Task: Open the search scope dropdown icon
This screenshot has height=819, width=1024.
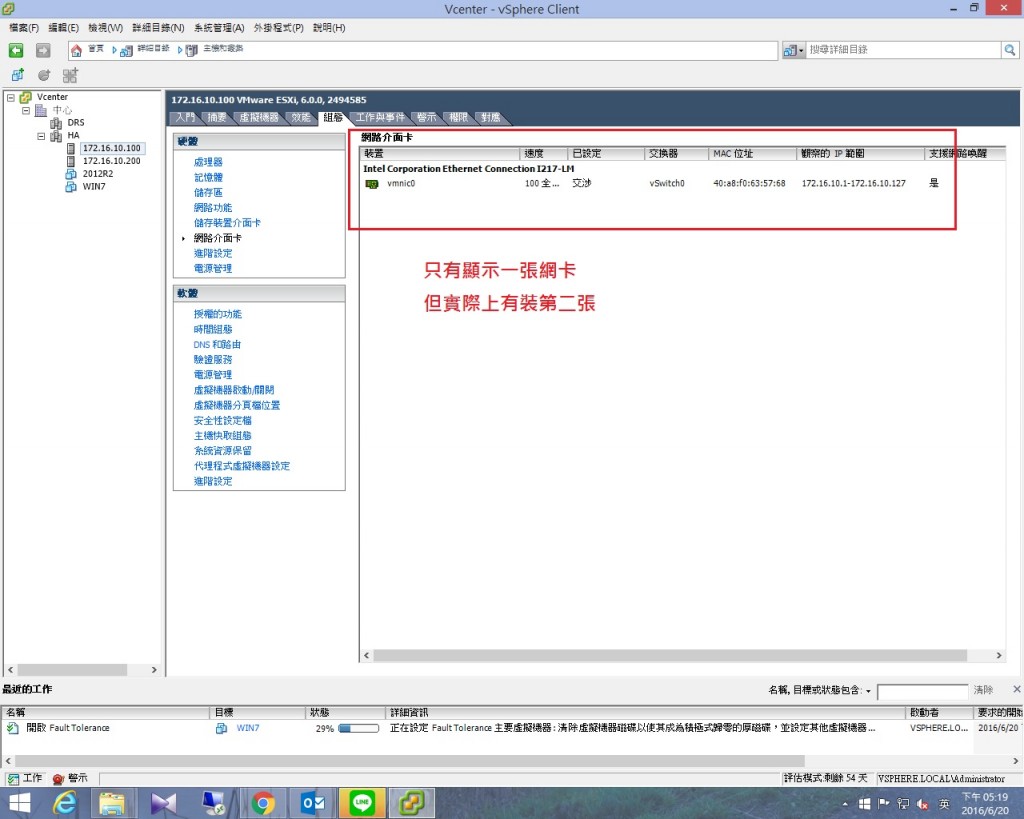Action: 793,50
